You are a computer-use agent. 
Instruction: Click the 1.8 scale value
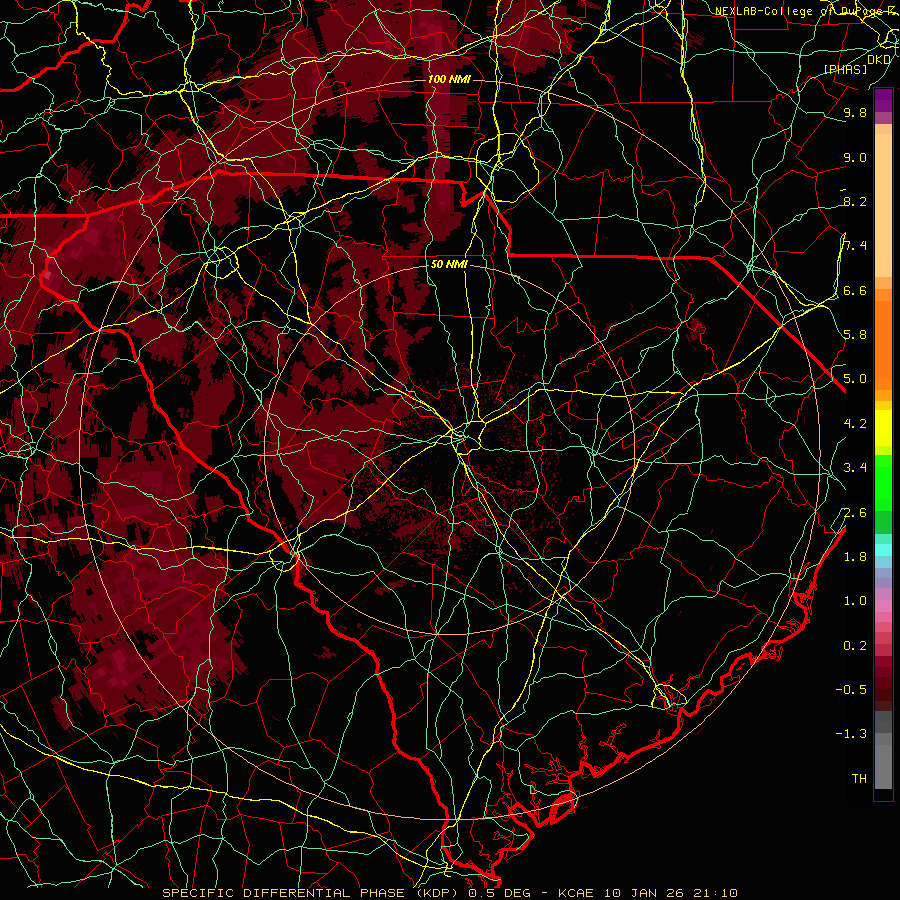[x=855, y=557]
